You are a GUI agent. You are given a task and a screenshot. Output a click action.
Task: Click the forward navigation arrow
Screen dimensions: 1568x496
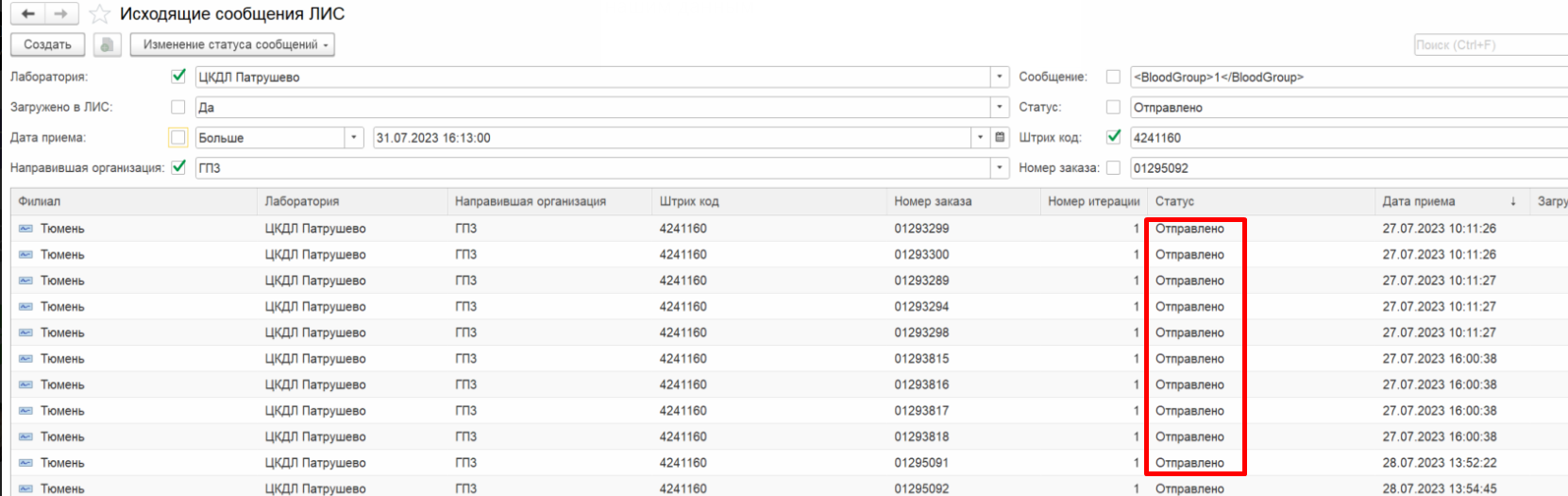coord(60,14)
